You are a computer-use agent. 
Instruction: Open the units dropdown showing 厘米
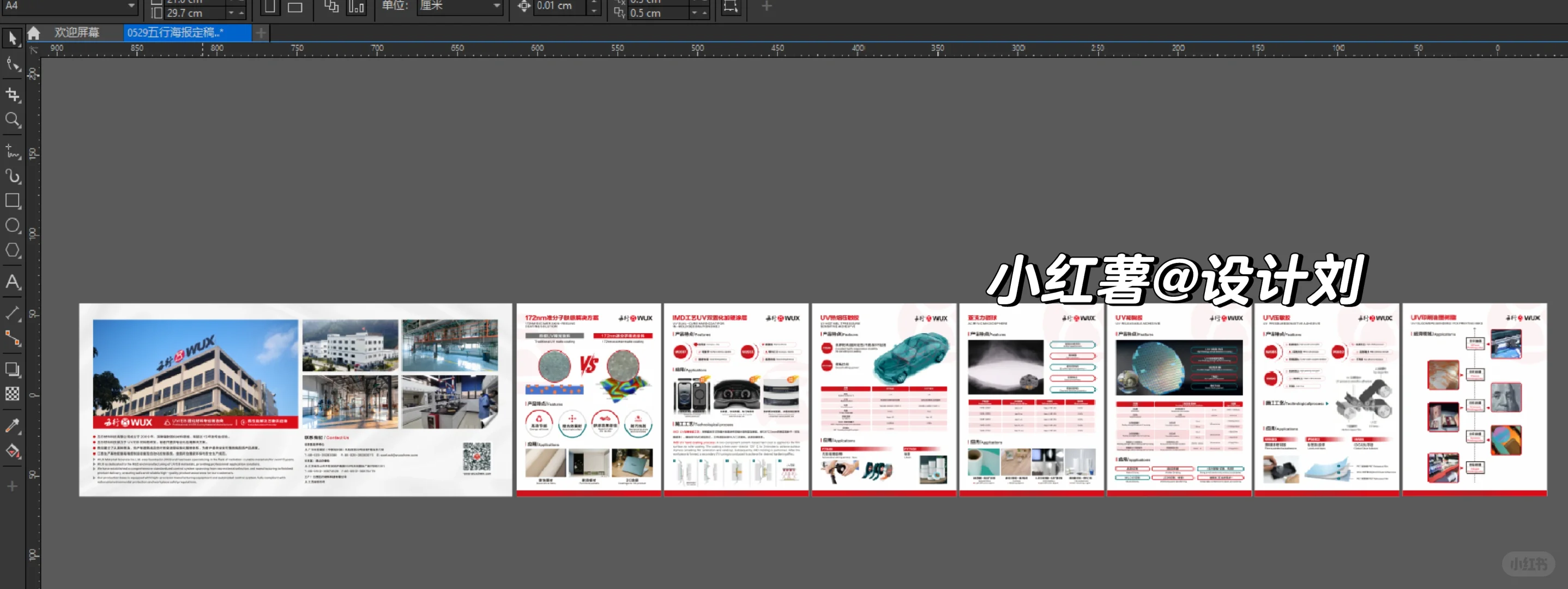[x=497, y=6]
